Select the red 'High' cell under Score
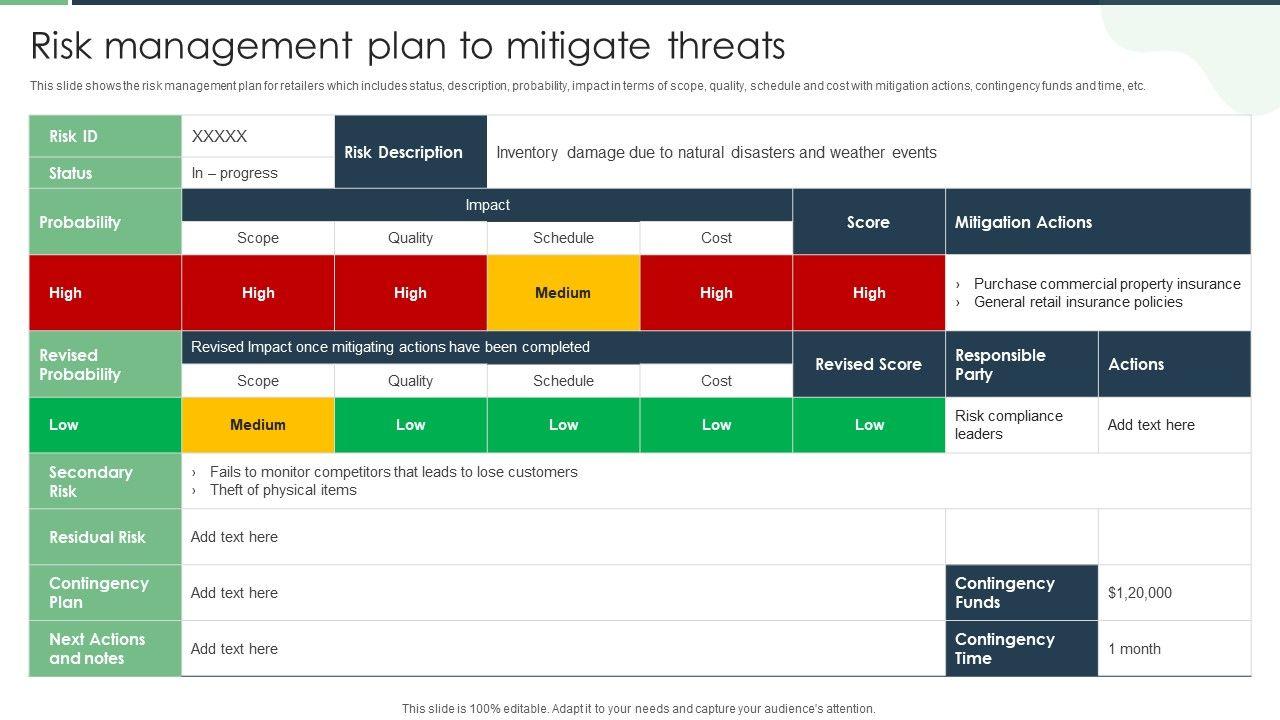This screenshot has width=1280, height=720. (869, 293)
